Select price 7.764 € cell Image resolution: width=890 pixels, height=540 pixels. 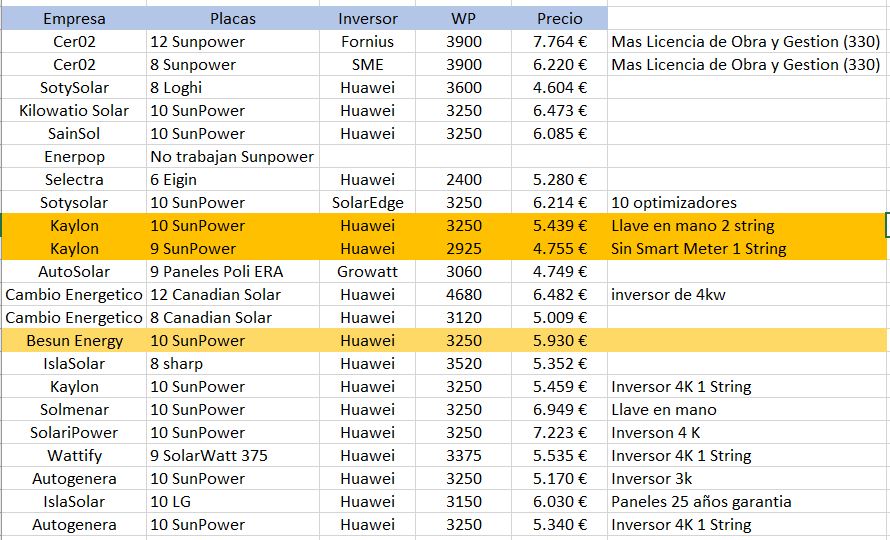559,41
